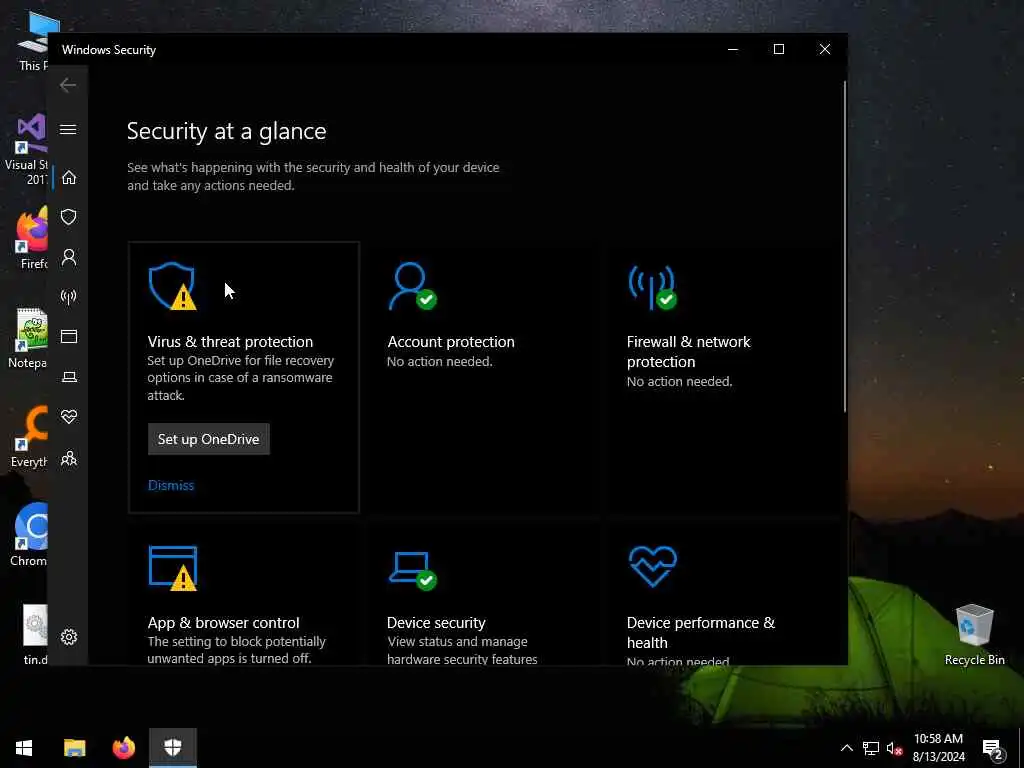This screenshot has width=1024, height=768.
Task: Open App & browser control heading
Action: pos(223,622)
